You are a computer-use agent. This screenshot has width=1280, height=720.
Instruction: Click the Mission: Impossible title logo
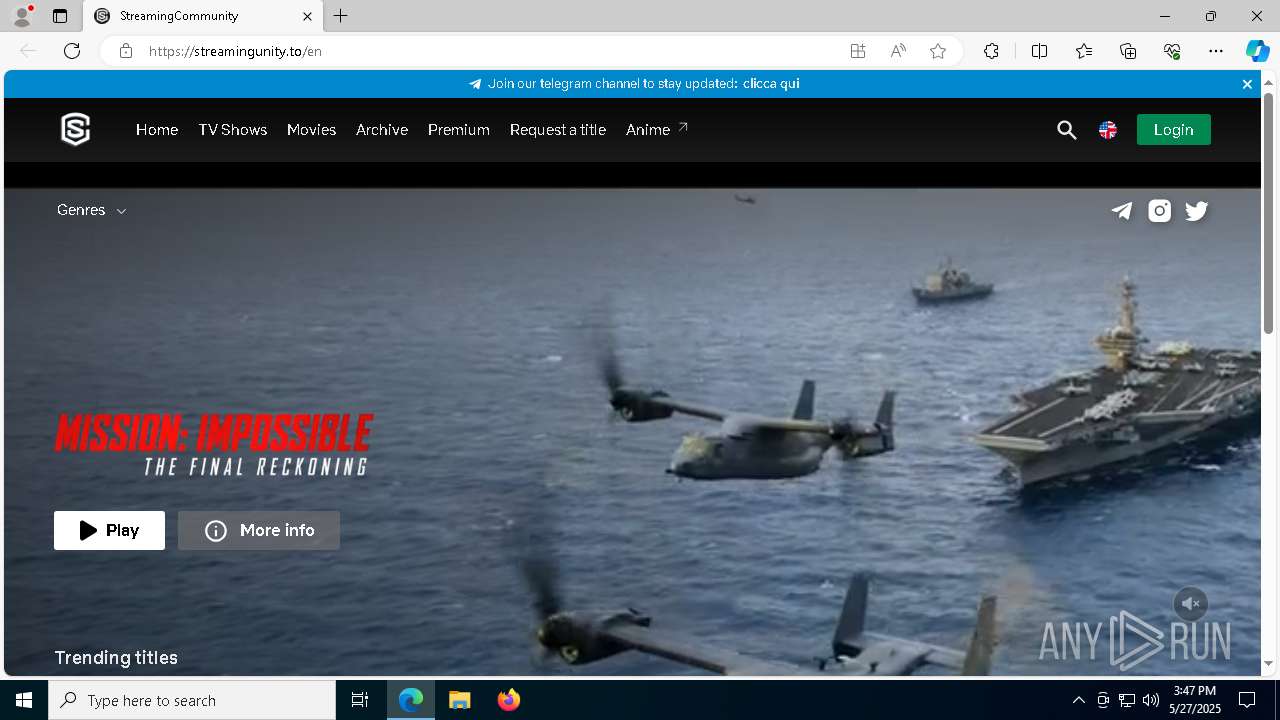pyautogui.click(x=214, y=445)
